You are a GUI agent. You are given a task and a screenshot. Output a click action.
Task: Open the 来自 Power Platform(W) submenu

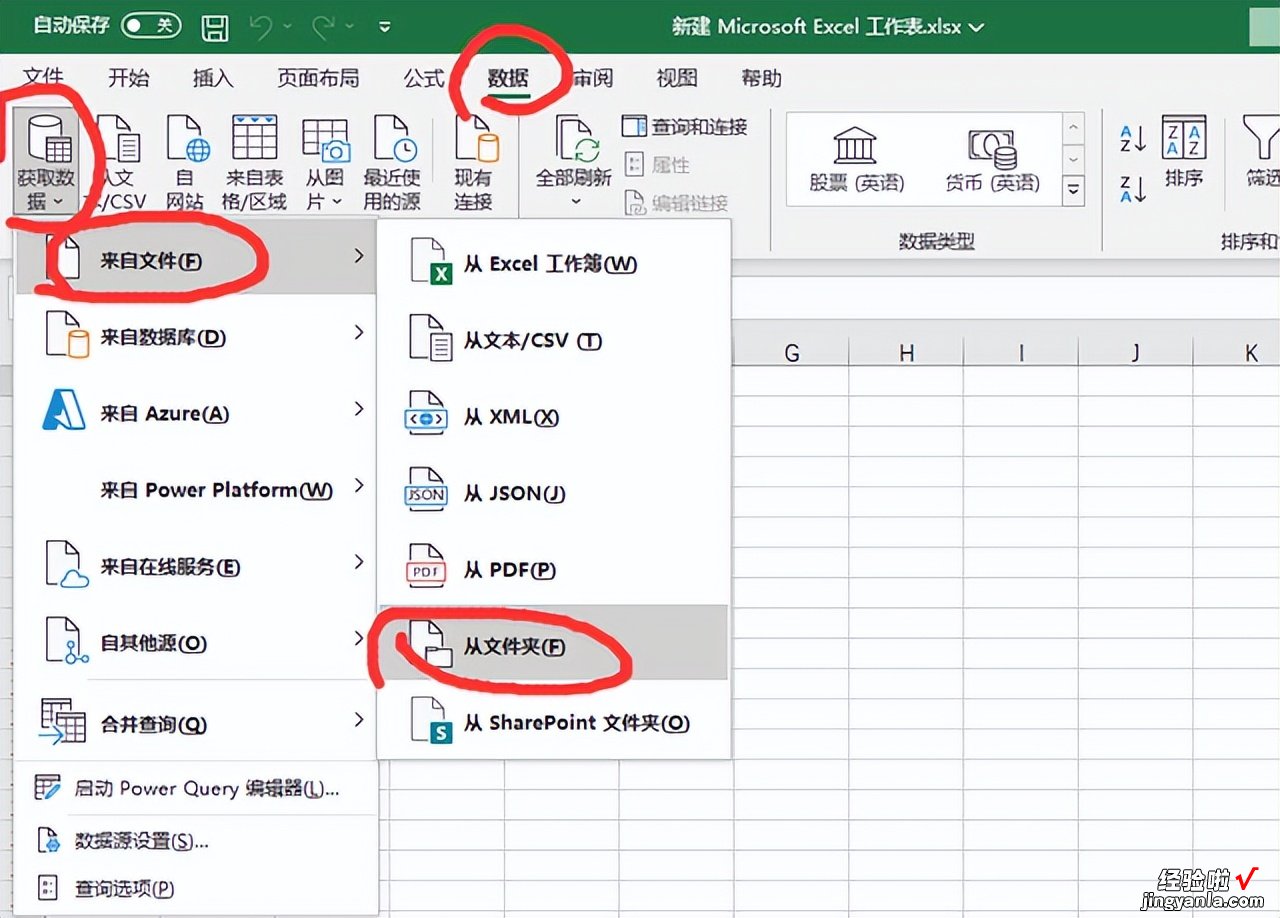[x=197, y=489]
